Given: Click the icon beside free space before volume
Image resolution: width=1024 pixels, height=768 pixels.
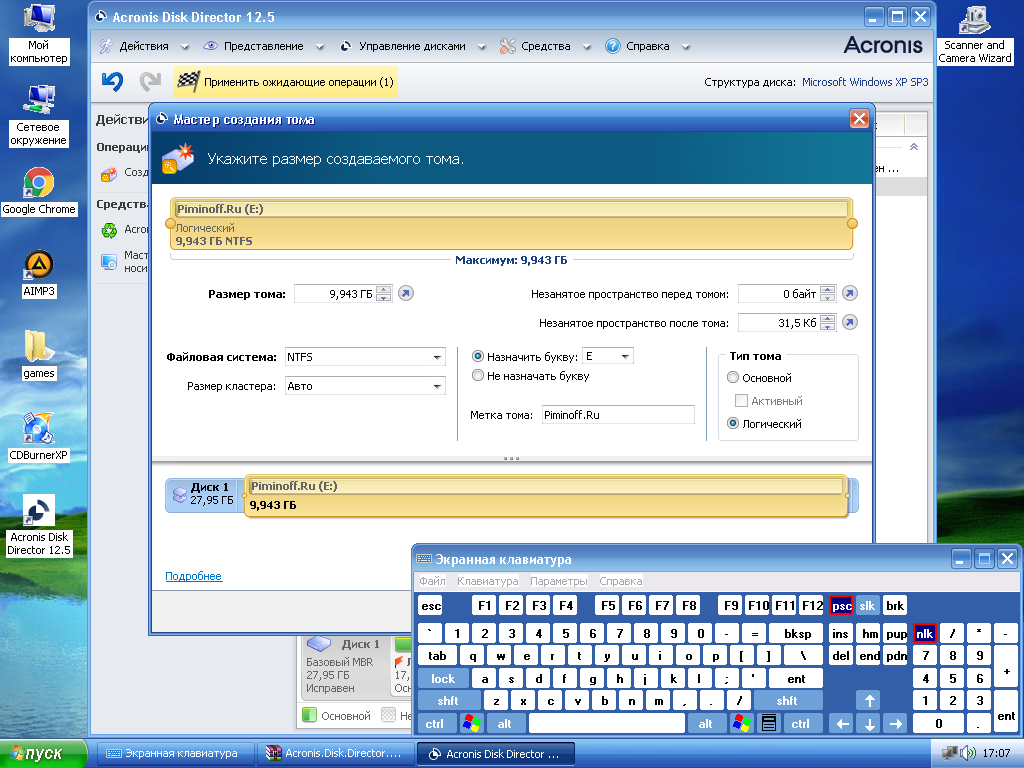Looking at the screenshot, I should coord(849,294).
